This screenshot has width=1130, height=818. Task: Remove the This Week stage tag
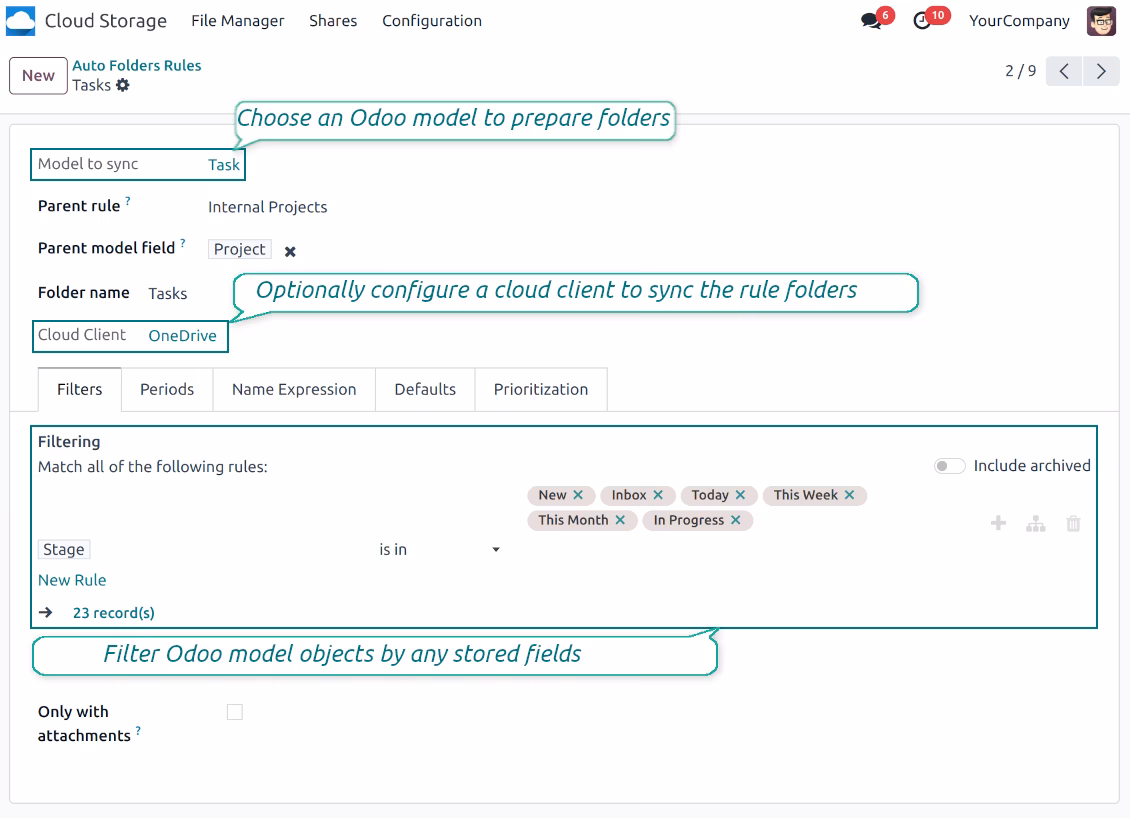pos(850,495)
